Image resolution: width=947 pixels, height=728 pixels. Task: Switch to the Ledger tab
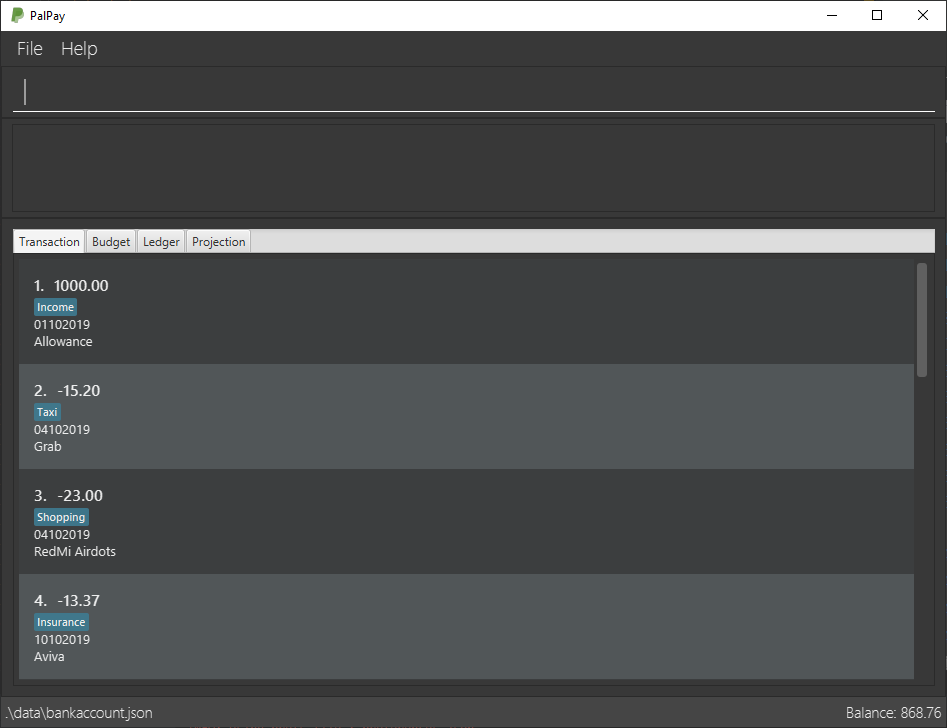[161, 242]
